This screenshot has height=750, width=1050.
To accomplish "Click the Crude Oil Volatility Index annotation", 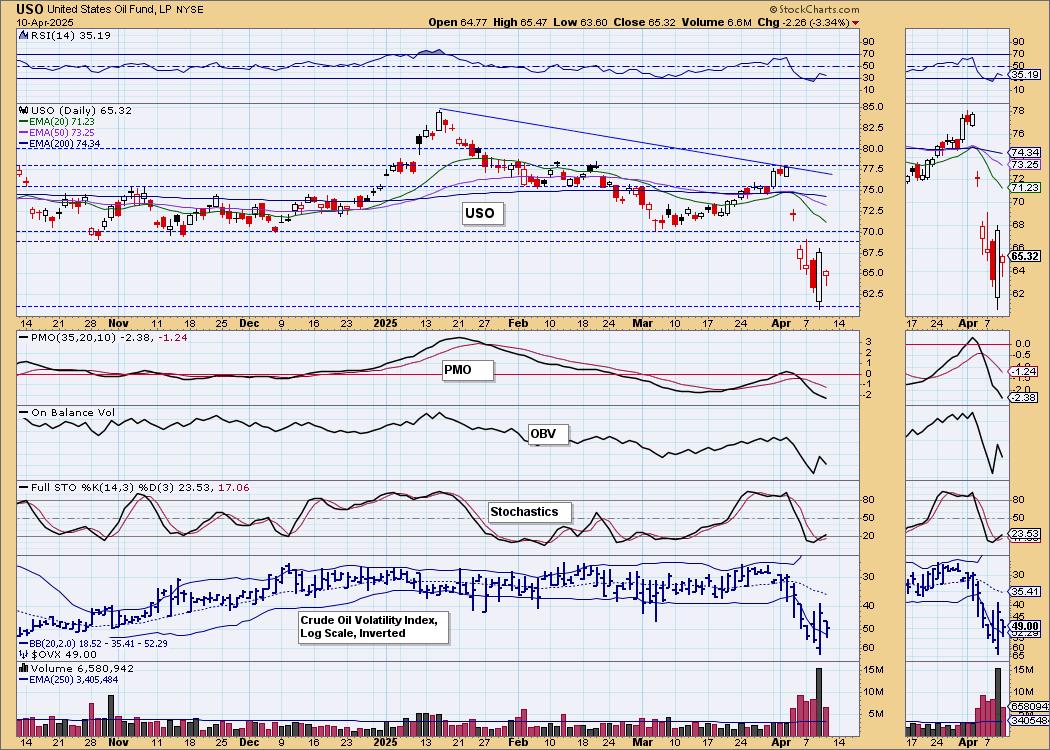I will pyautogui.click(x=372, y=627).
